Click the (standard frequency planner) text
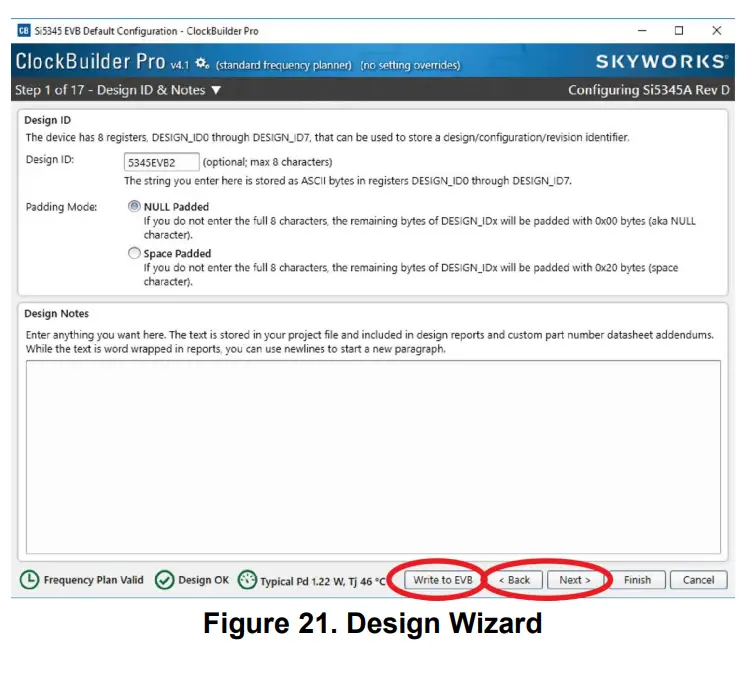 point(284,65)
